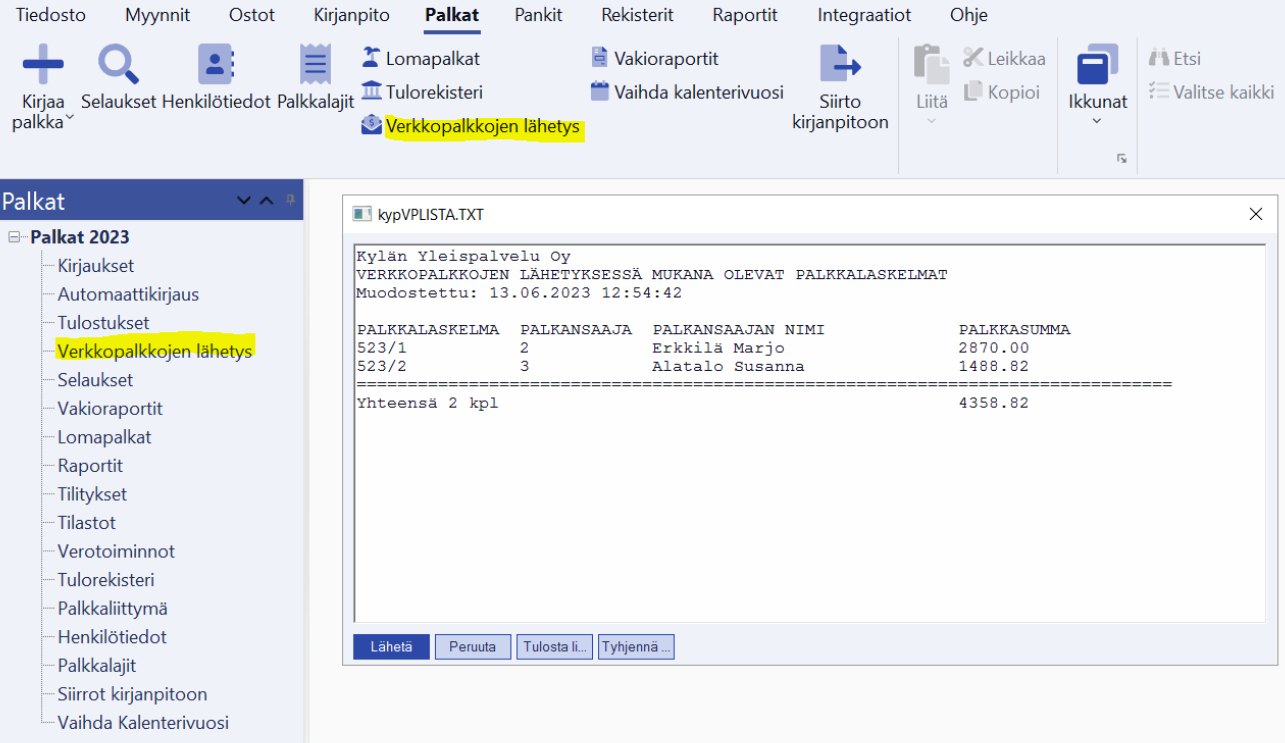This screenshot has height=743, width=1285.
Task: Click the Peruuta button
Action: (x=472, y=647)
